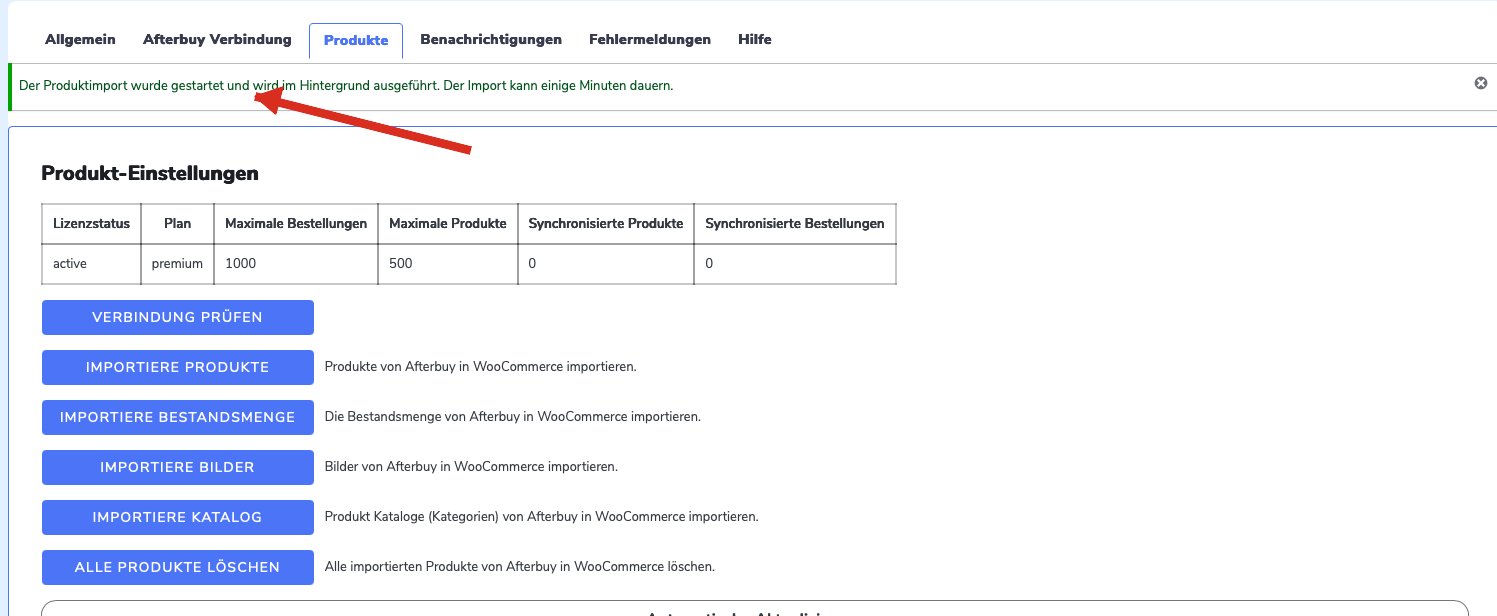Start import with IMPORTIERE PRODUKTE
The height and width of the screenshot is (616, 1497).
pos(177,367)
